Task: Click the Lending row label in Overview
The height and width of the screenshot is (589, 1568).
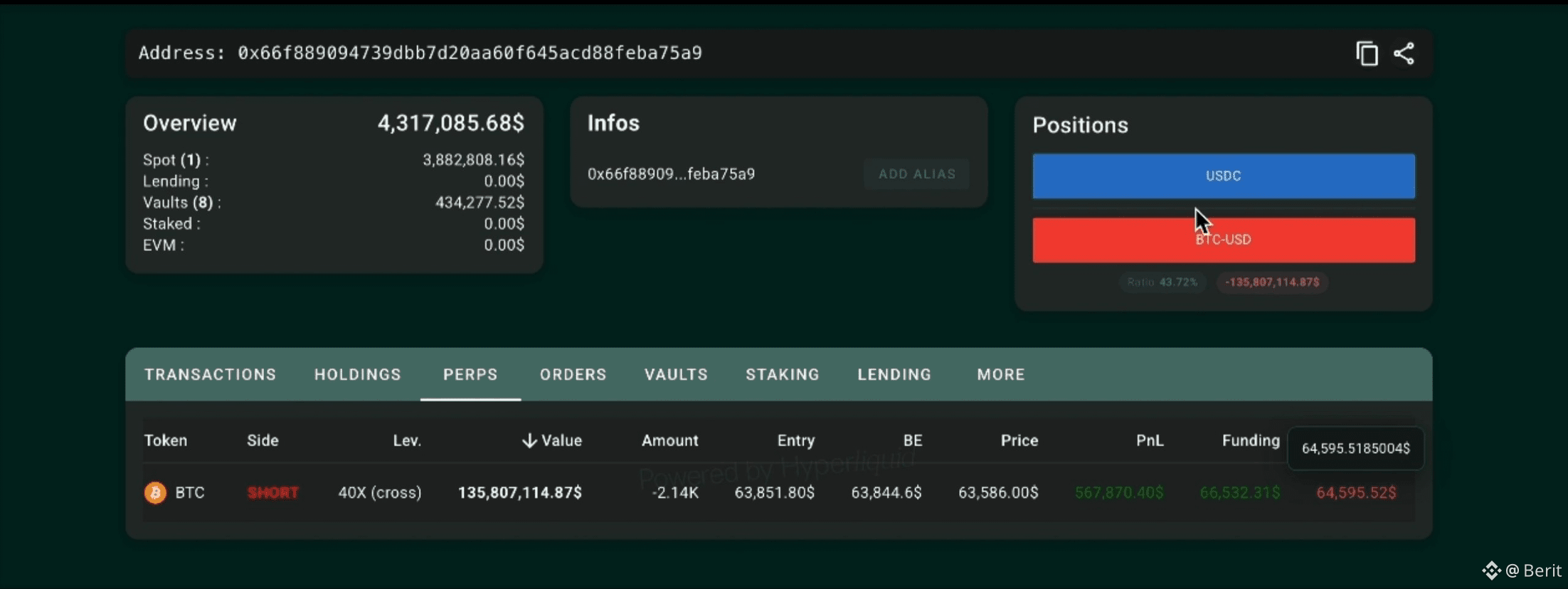Action: pyautogui.click(x=176, y=181)
